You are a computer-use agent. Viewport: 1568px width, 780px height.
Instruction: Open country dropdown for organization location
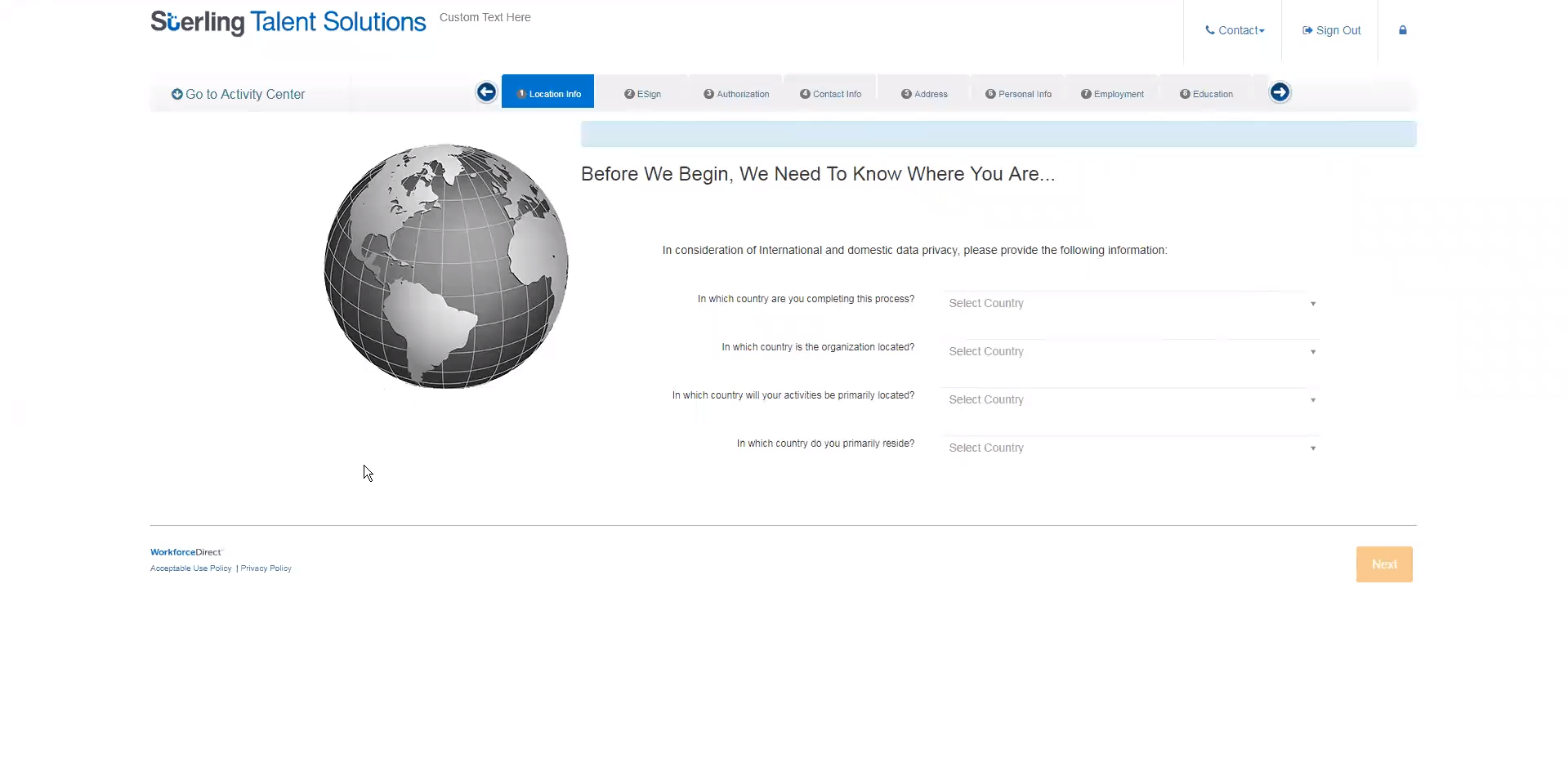pyautogui.click(x=1131, y=351)
